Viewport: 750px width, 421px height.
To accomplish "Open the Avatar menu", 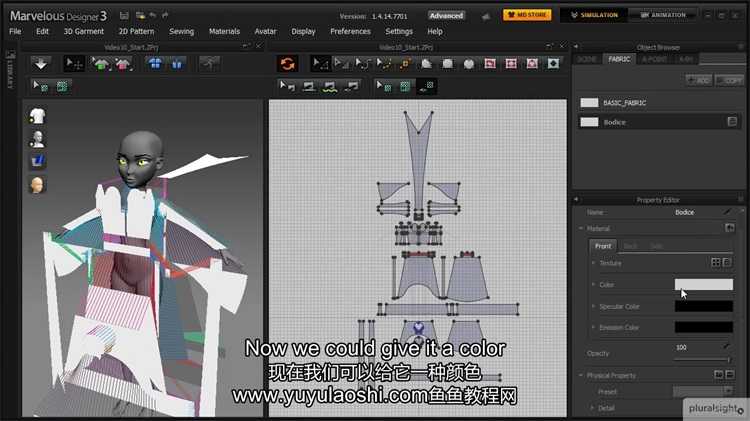I will coord(265,31).
